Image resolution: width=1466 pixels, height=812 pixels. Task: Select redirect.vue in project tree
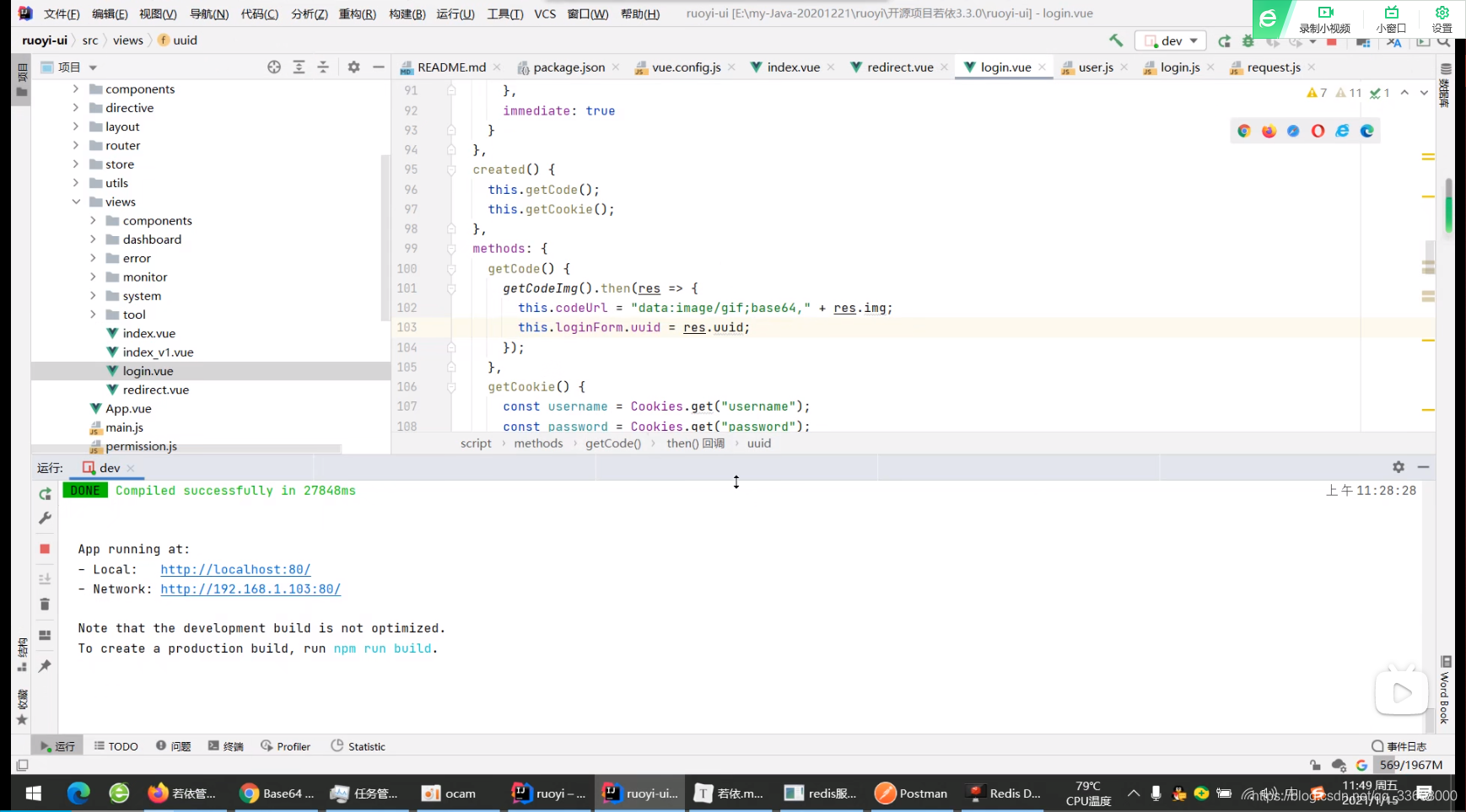pyautogui.click(x=155, y=390)
